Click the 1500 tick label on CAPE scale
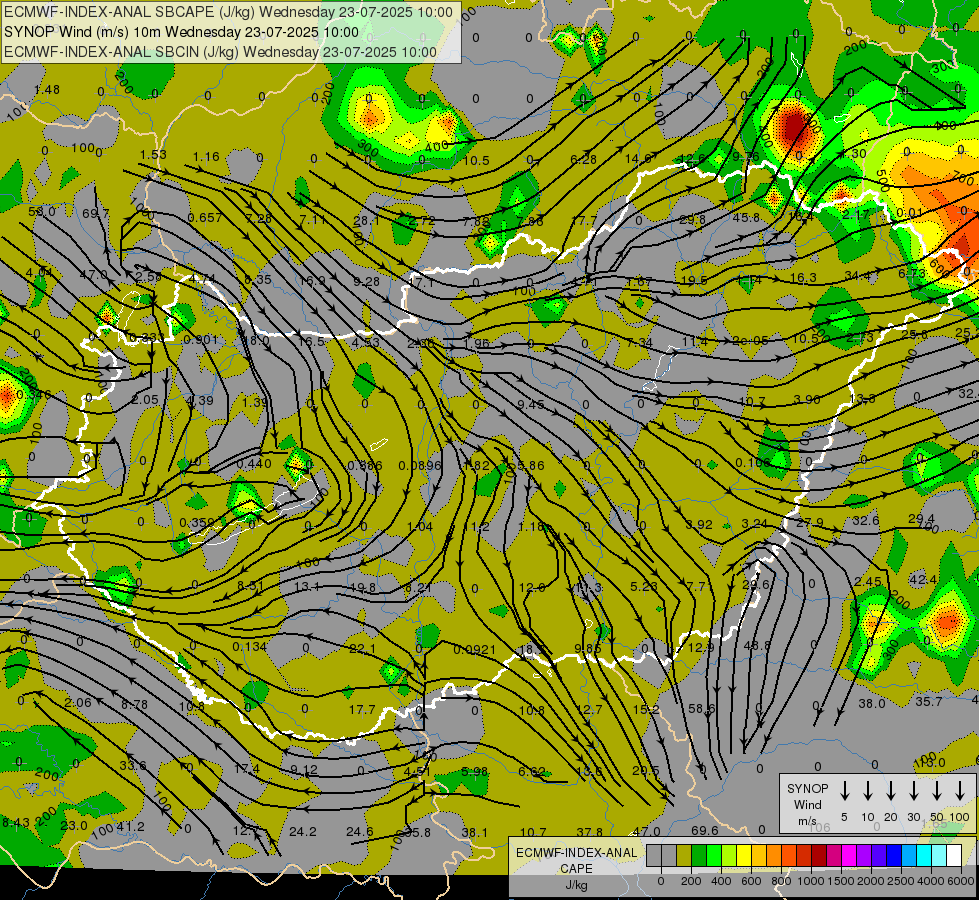Image resolution: width=979 pixels, height=900 pixels. point(840,881)
